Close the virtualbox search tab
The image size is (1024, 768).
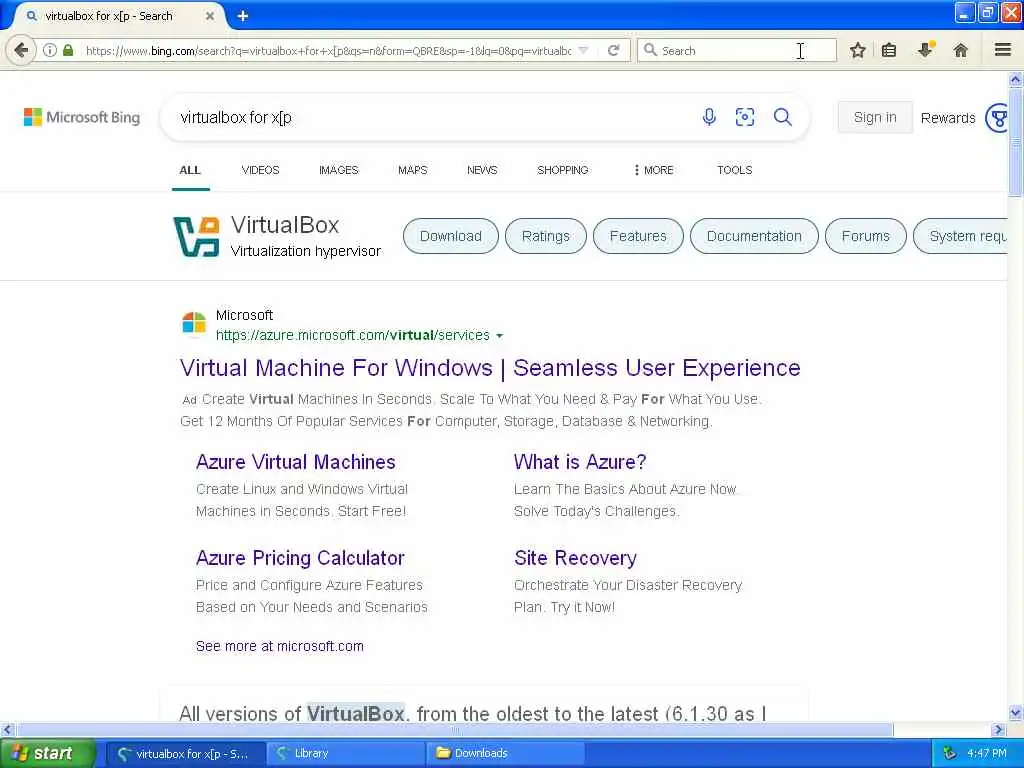(x=210, y=16)
